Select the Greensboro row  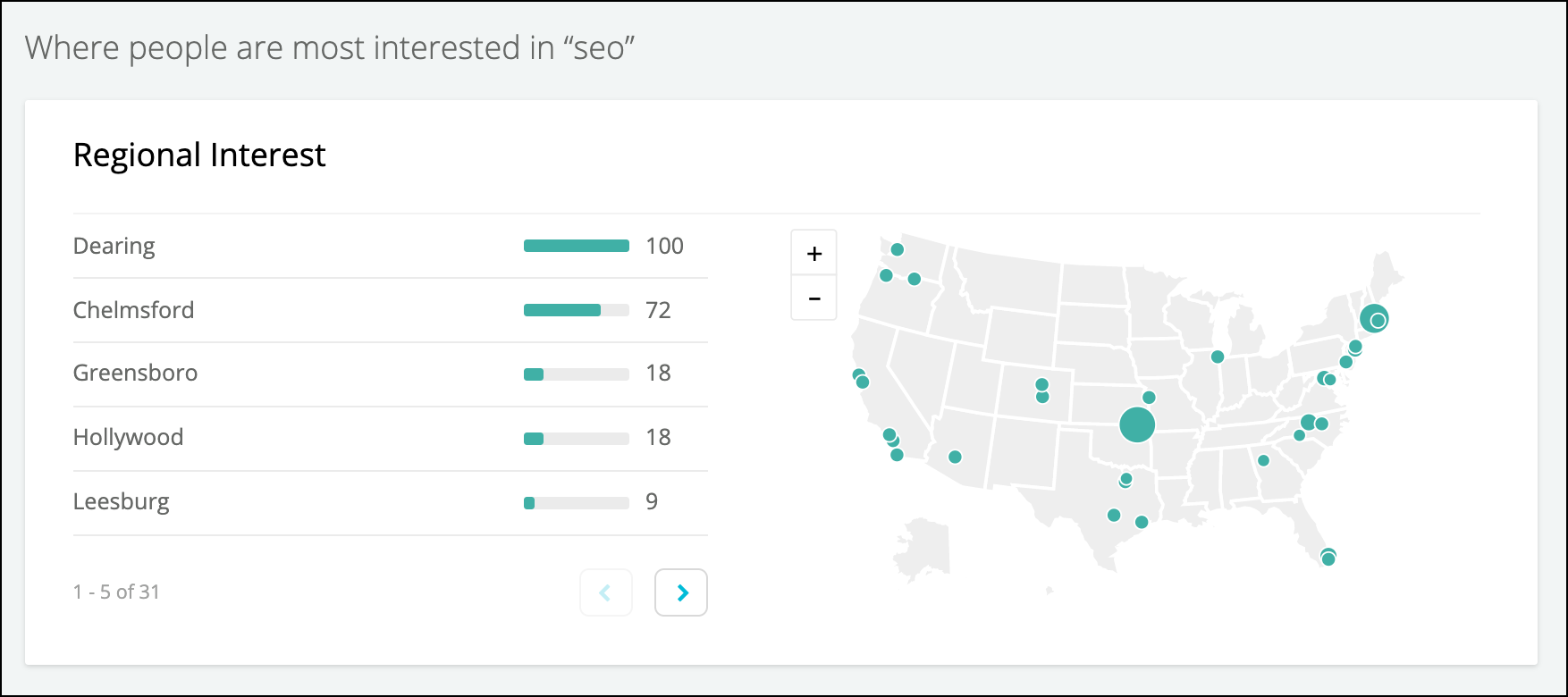point(391,374)
